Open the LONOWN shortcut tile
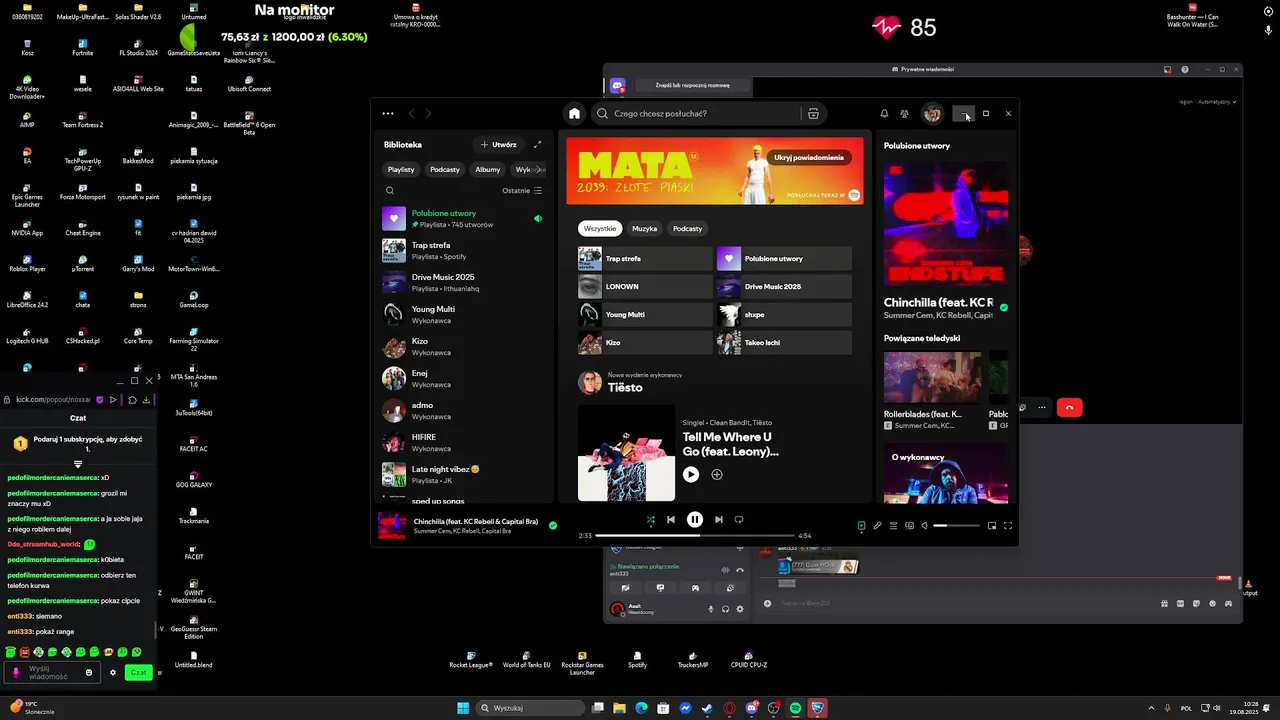Screen dimensions: 1280x720 645,286
